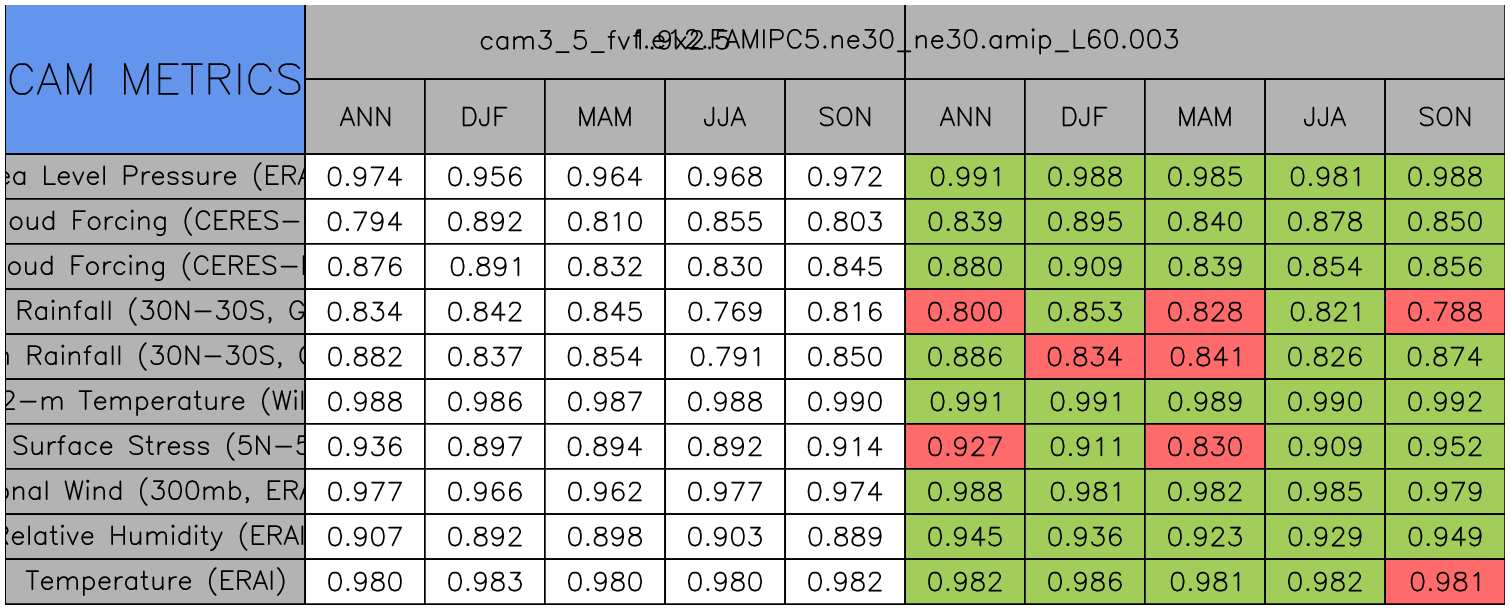
Task: Select the cell with value 0.769
Action: pyautogui.click(x=725, y=312)
